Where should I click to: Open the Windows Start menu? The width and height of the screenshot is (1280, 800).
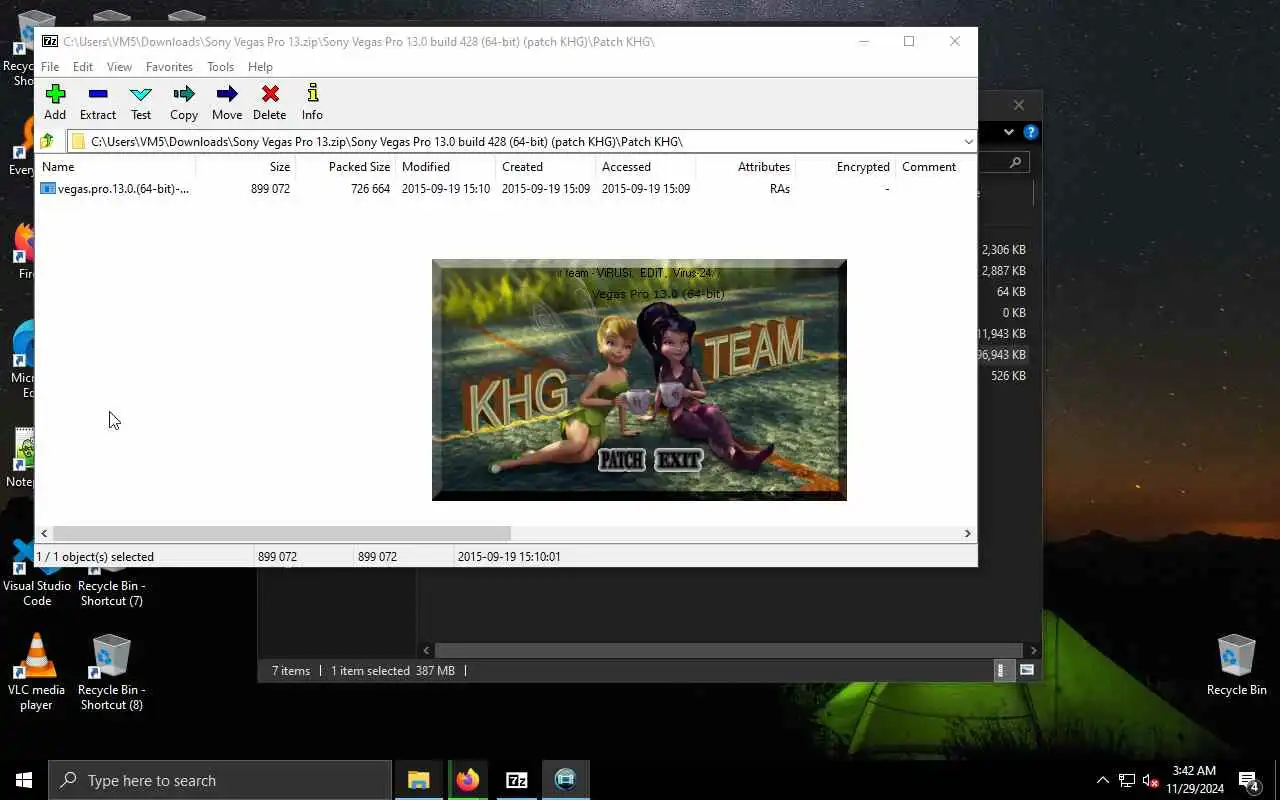pyautogui.click(x=24, y=780)
